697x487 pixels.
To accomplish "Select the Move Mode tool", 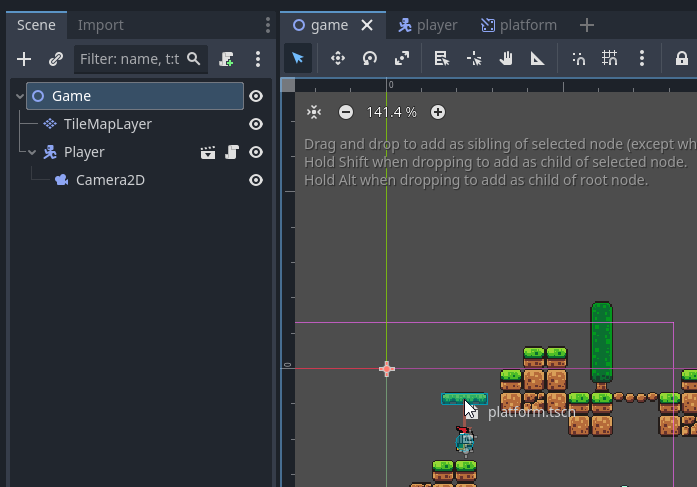I will tap(338, 59).
